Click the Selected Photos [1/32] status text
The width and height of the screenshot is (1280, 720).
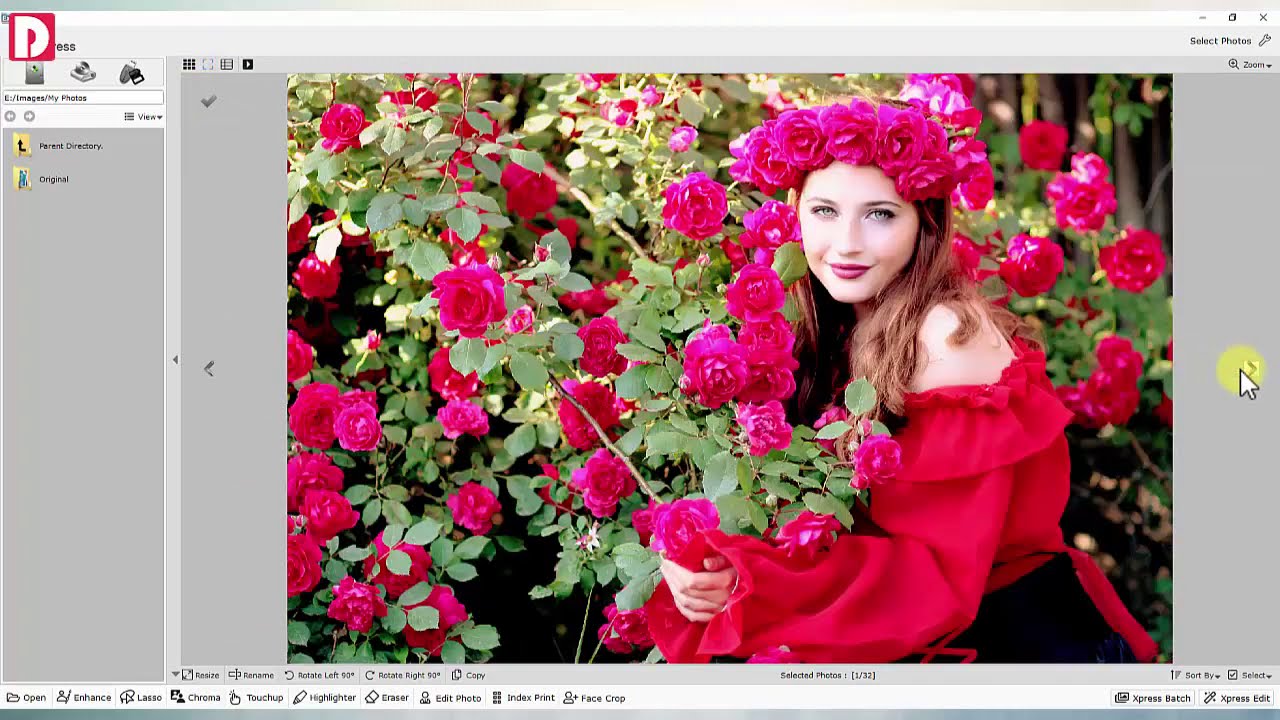pos(828,675)
